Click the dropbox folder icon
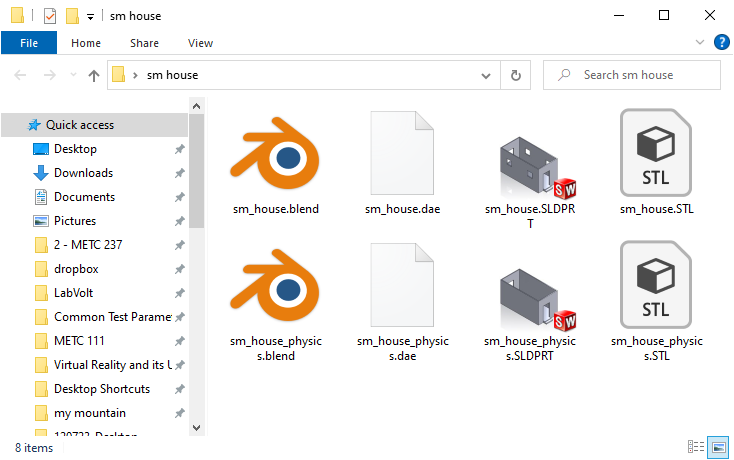 [x=41, y=269]
